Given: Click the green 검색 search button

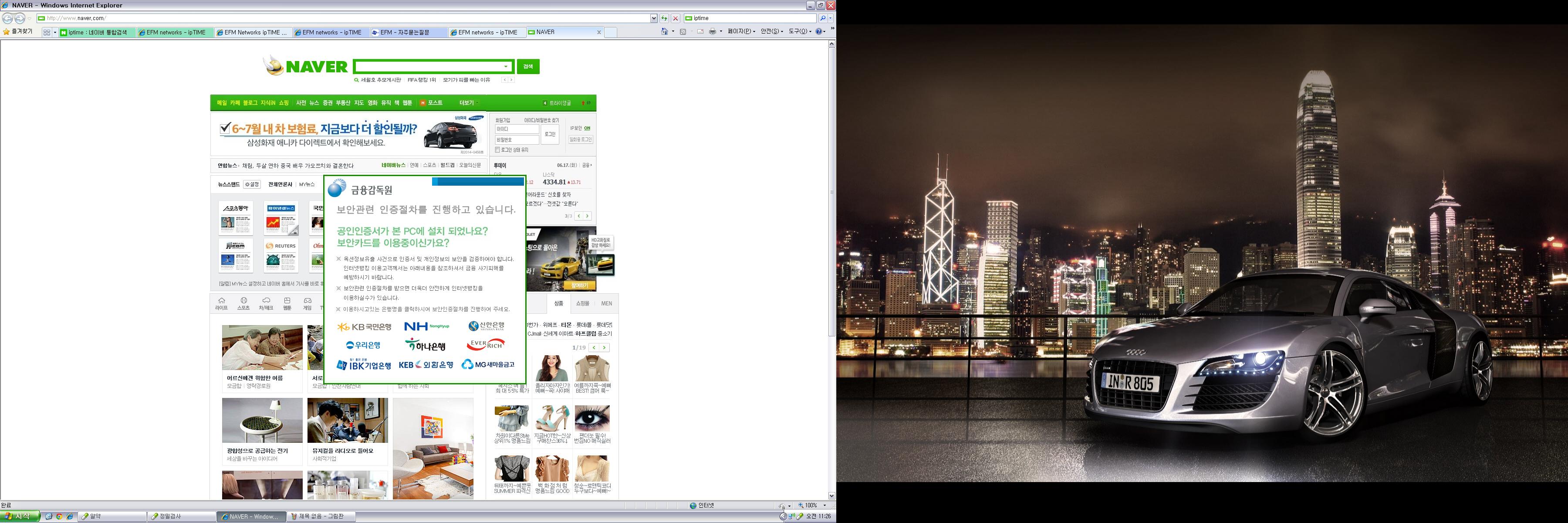Looking at the screenshot, I should 528,66.
